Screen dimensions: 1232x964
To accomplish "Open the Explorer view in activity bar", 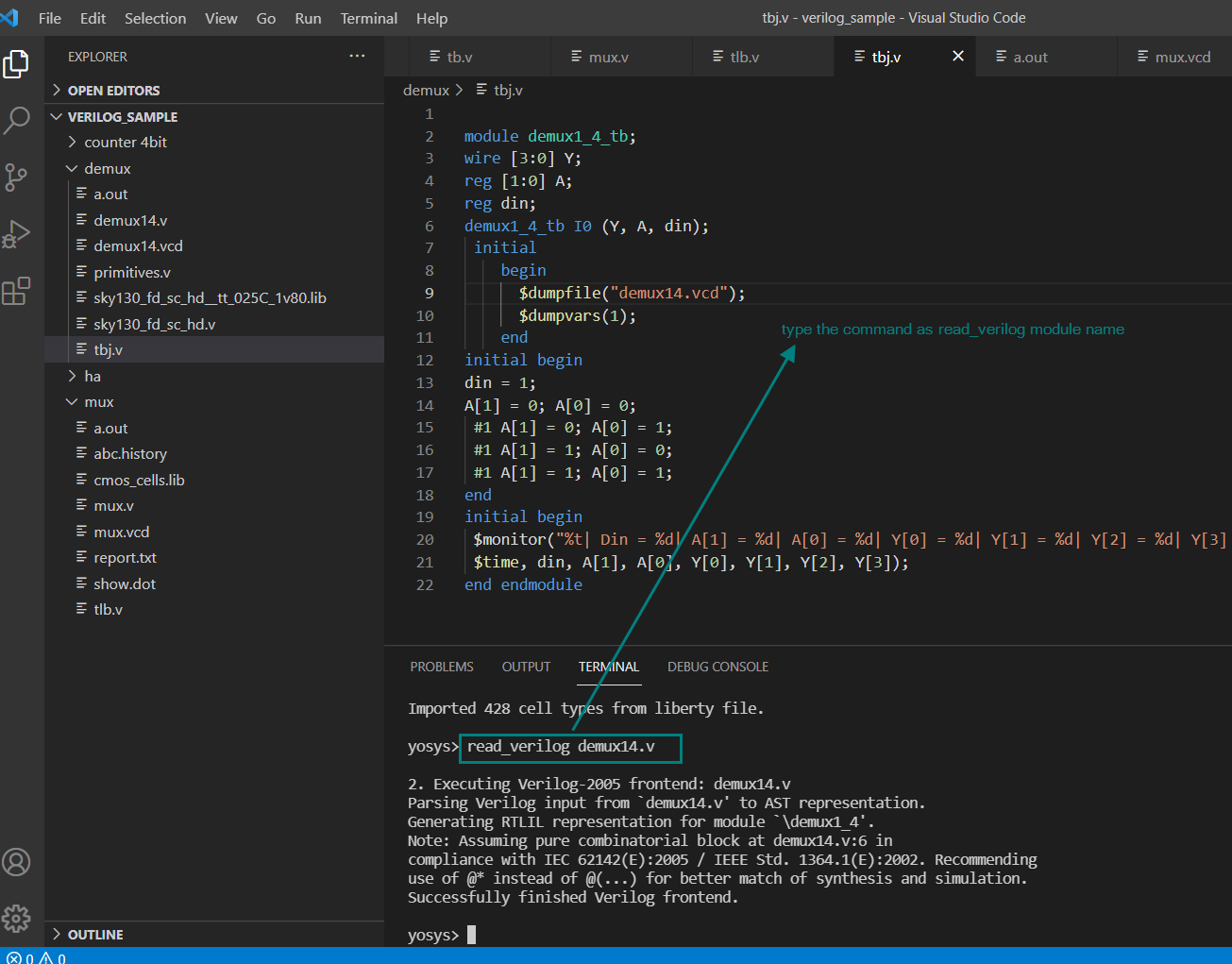I will (x=17, y=63).
